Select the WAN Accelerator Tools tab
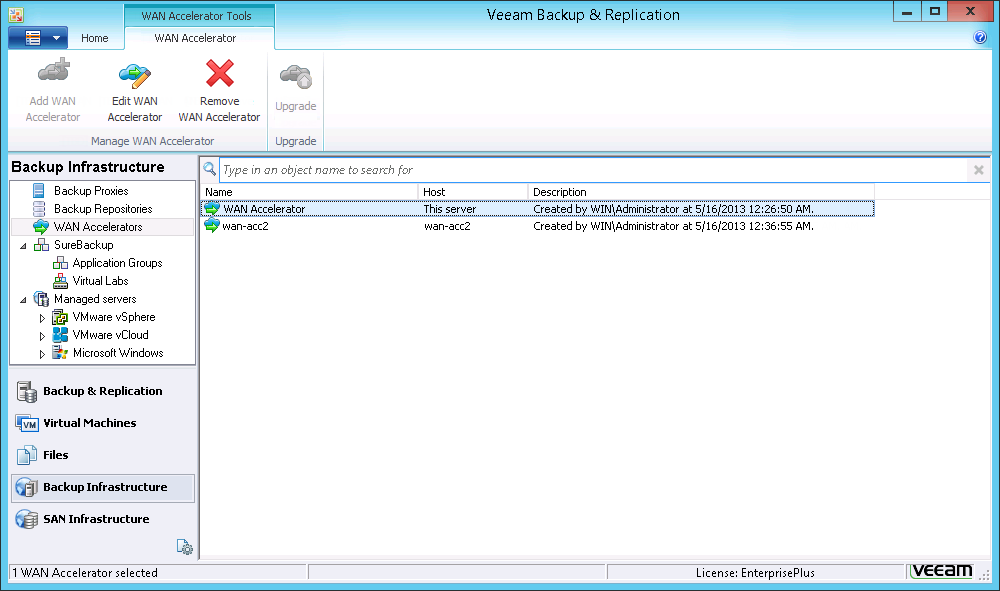 tap(199, 16)
